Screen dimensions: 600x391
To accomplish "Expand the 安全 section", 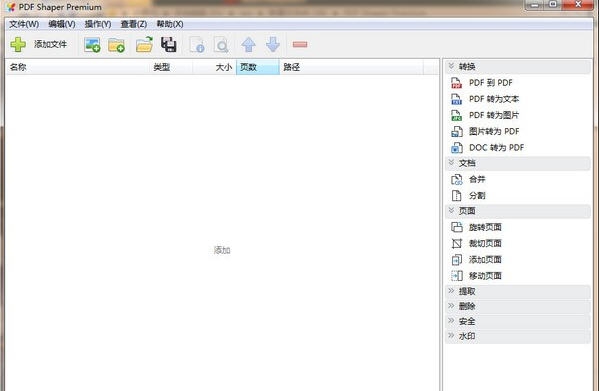I will (x=518, y=322).
